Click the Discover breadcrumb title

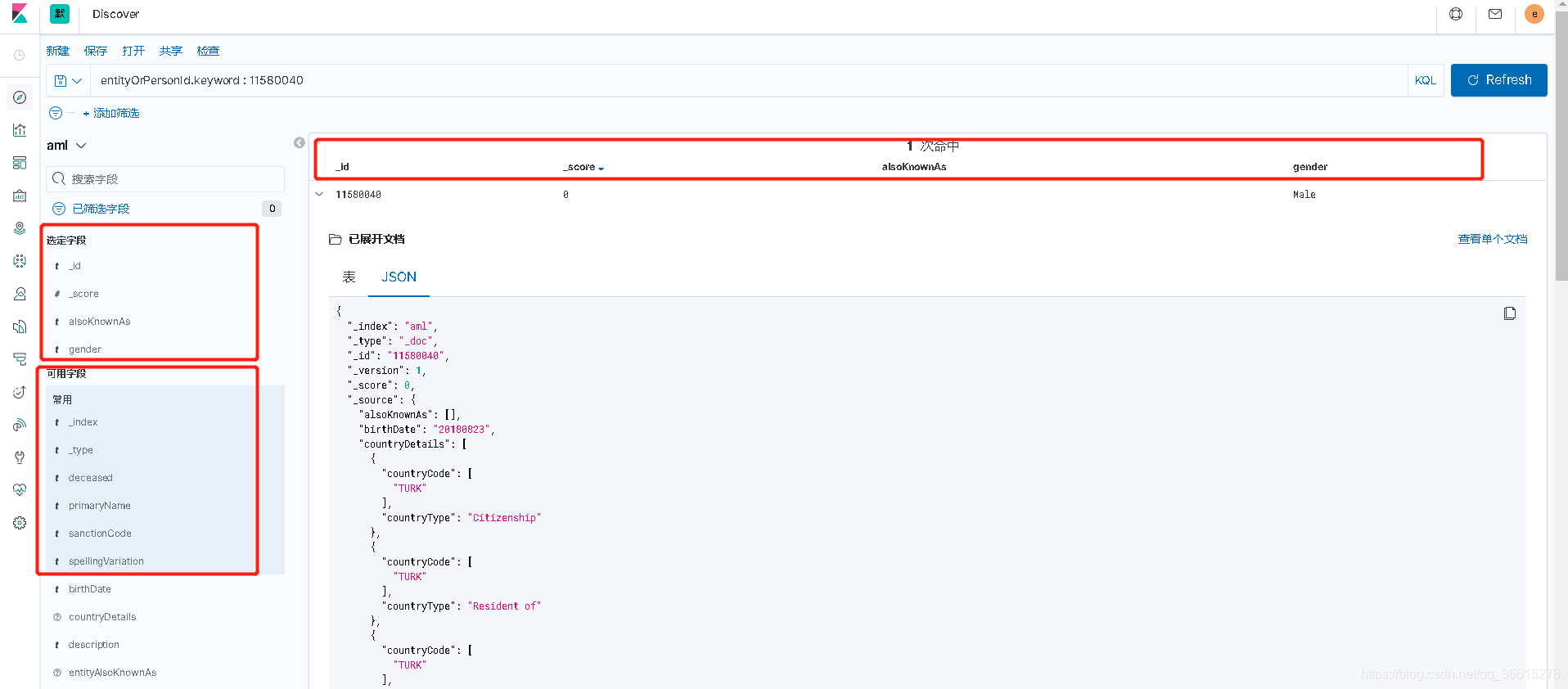tap(115, 14)
